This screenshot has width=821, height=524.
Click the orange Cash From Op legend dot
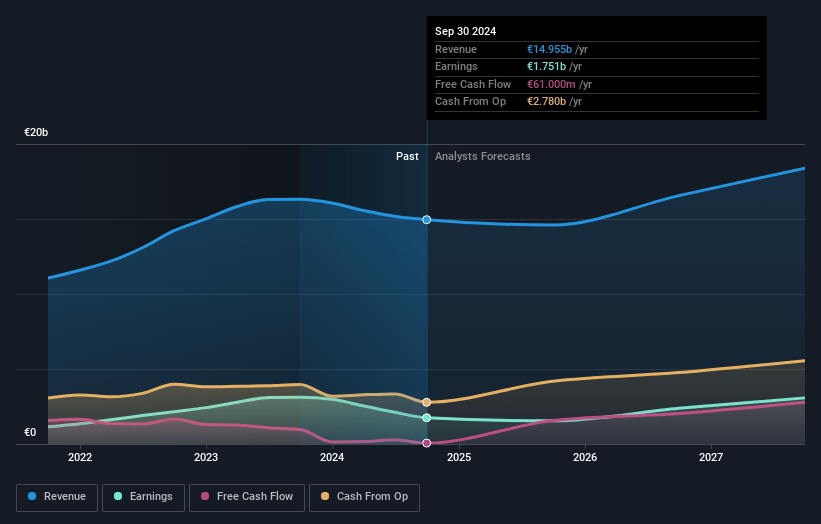325,496
